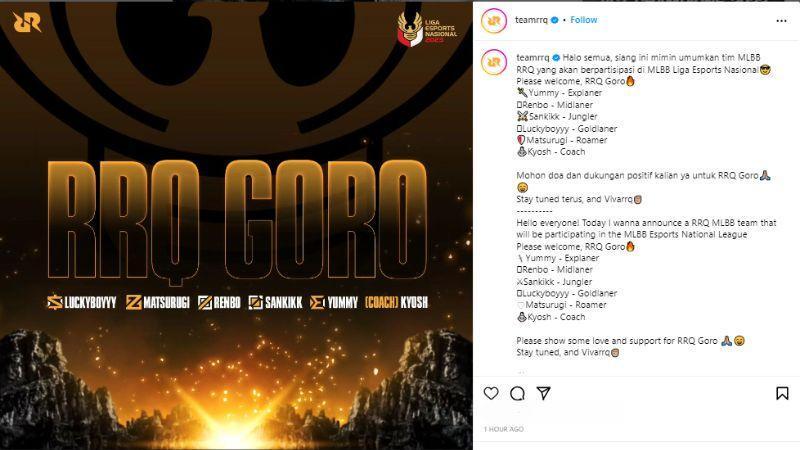This screenshot has height=450, width=800.
Task: Click the Liga Esports Nasional logo
Action: pos(427,29)
